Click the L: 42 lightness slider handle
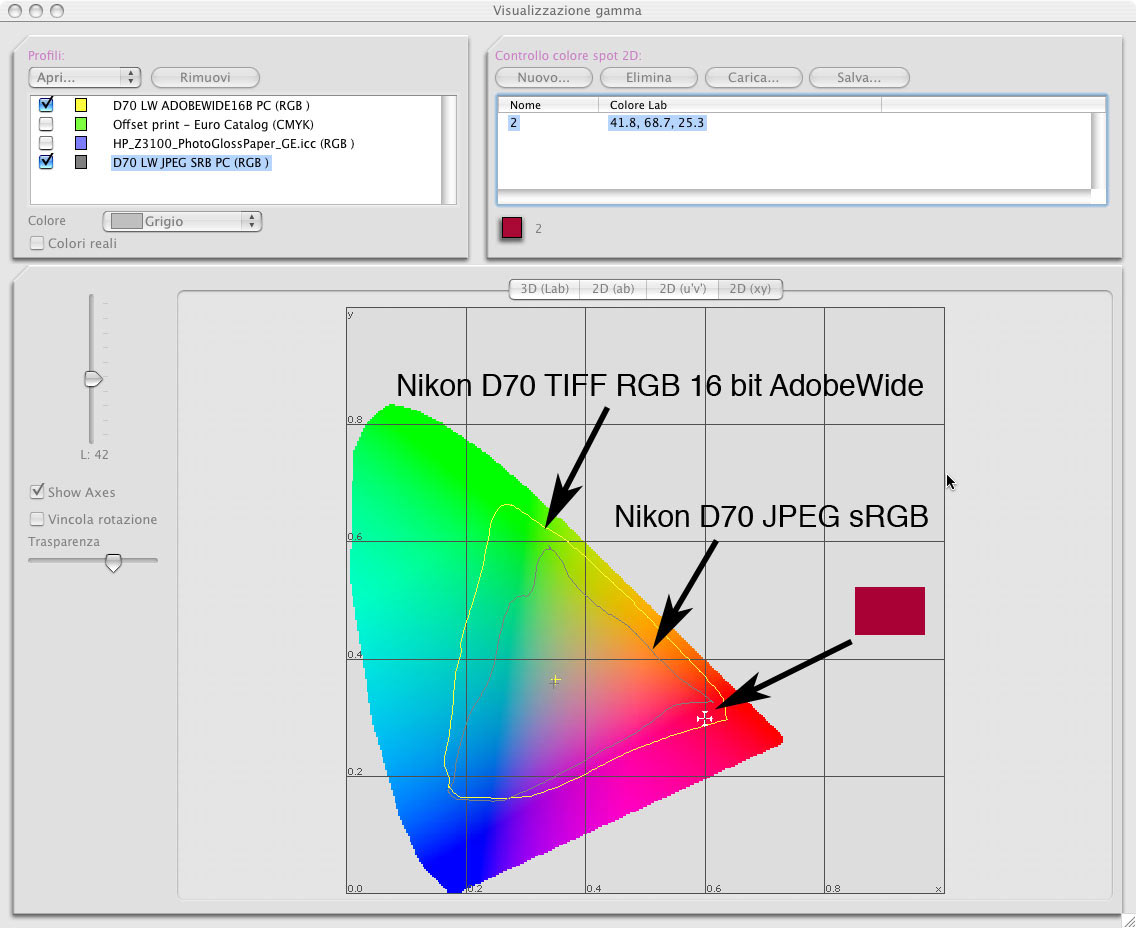The height and width of the screenshot is (928, 1136). coord(93,379)
